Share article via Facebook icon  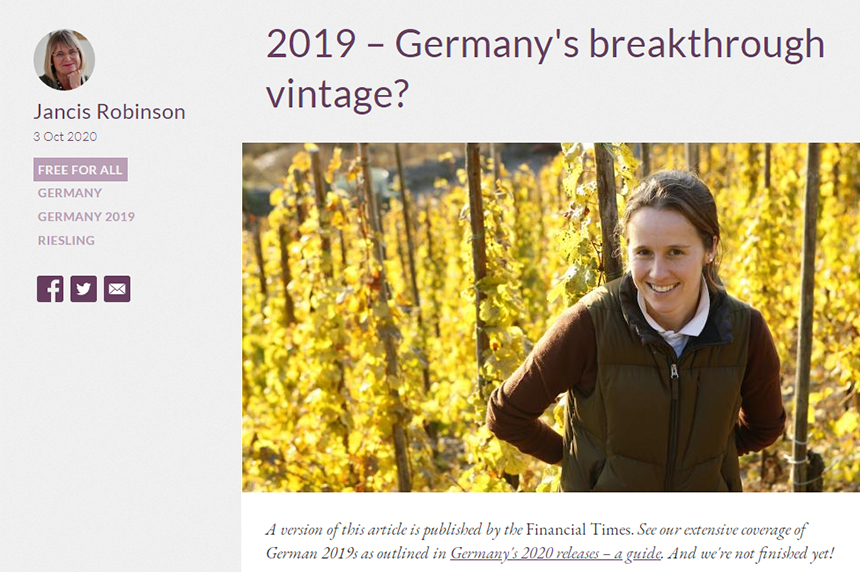(50, 289)
